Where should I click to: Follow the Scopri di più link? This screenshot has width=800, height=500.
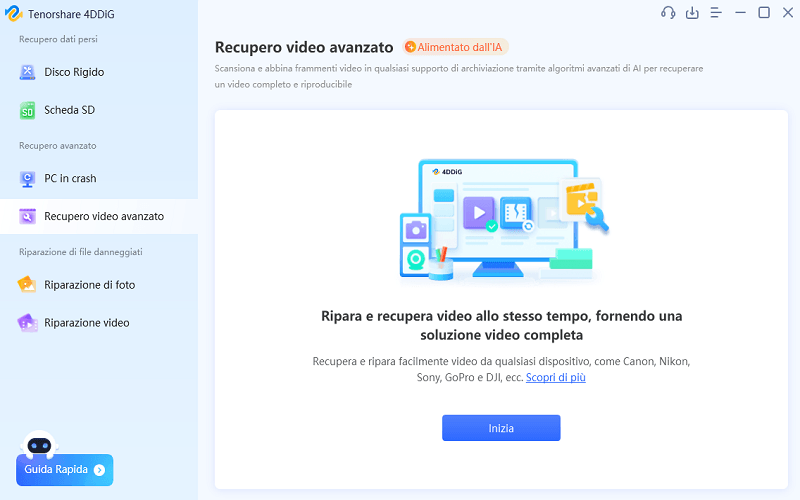coord(556,378)
